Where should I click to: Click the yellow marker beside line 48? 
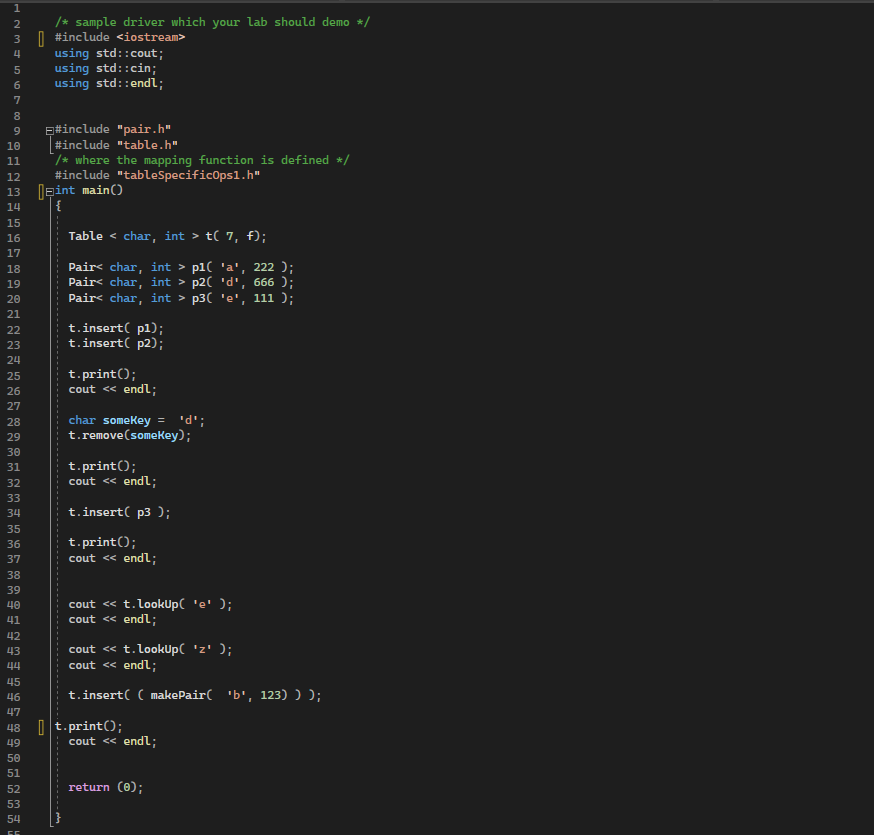click(40, 726)
